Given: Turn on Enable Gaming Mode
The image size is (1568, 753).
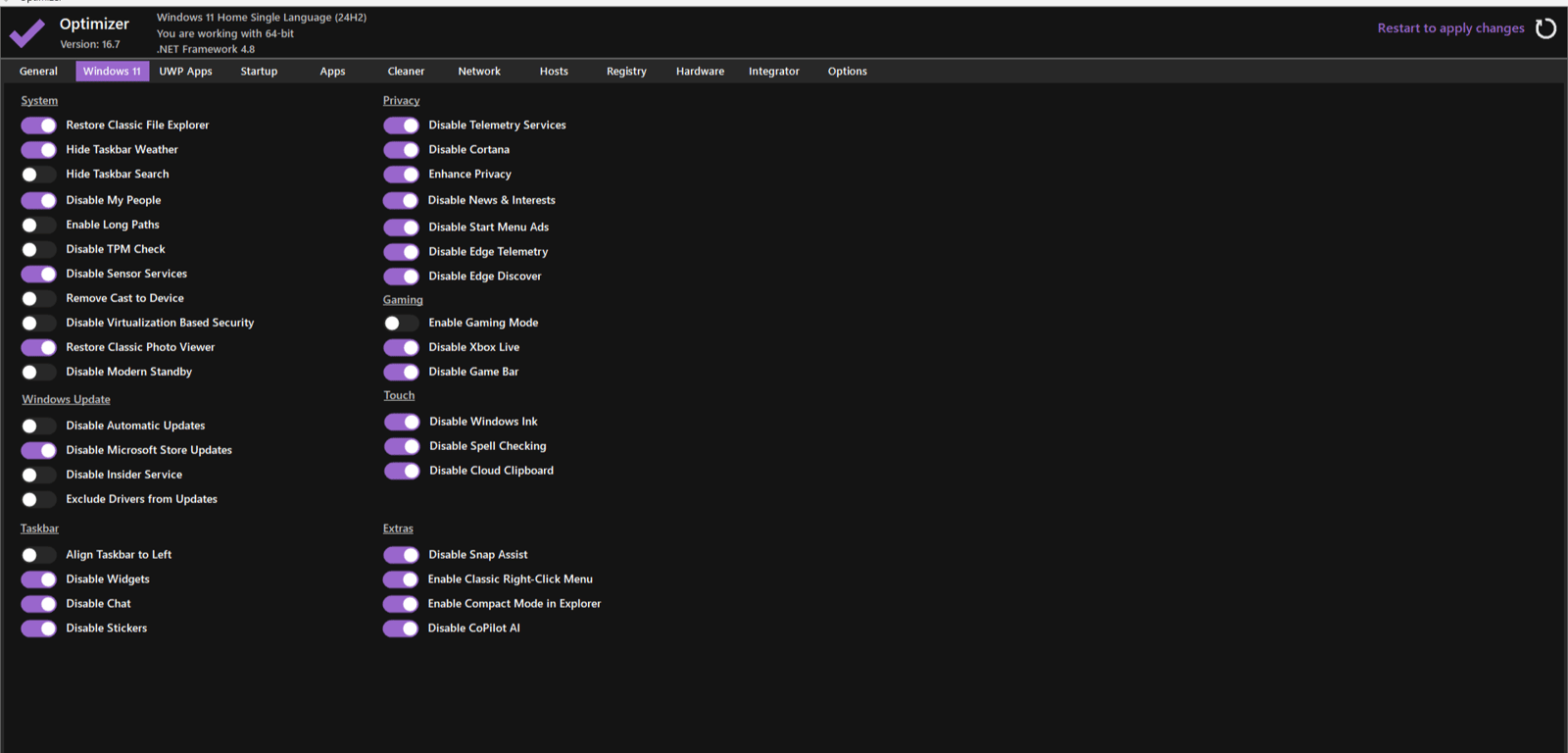Looking at the screenshot, I should 401,323.
